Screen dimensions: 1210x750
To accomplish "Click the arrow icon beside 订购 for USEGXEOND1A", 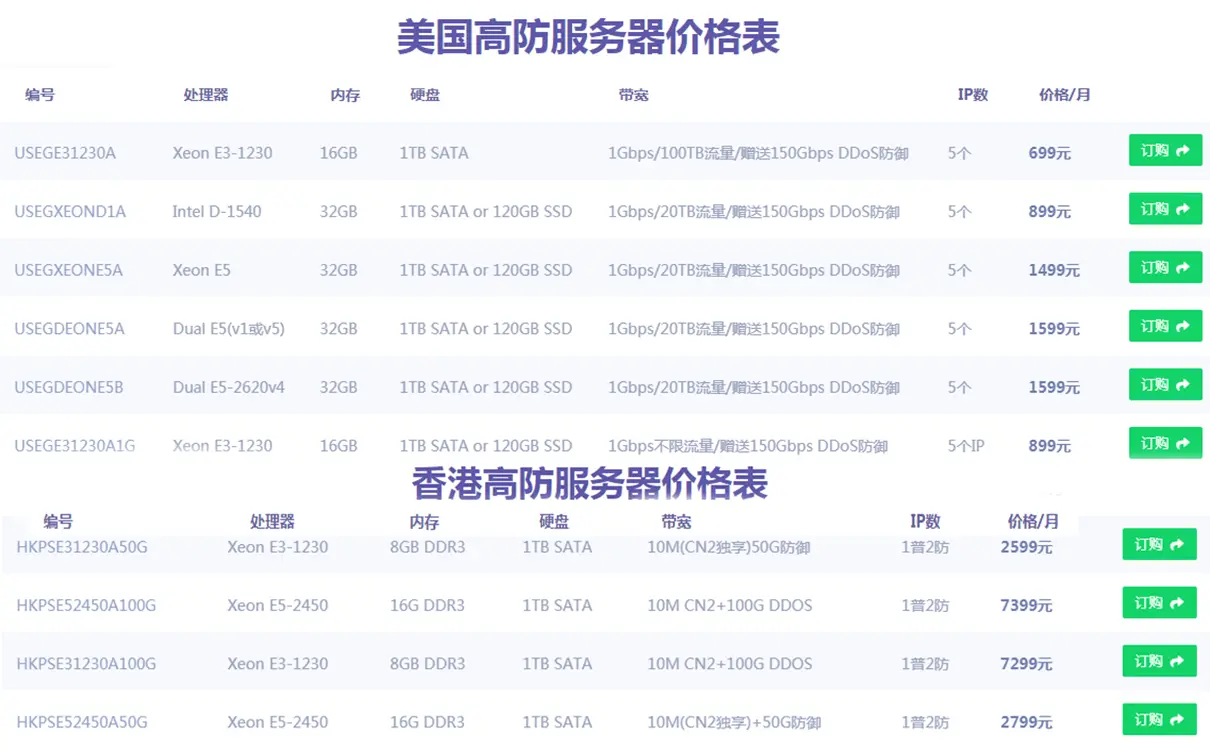I will 1185,209.
